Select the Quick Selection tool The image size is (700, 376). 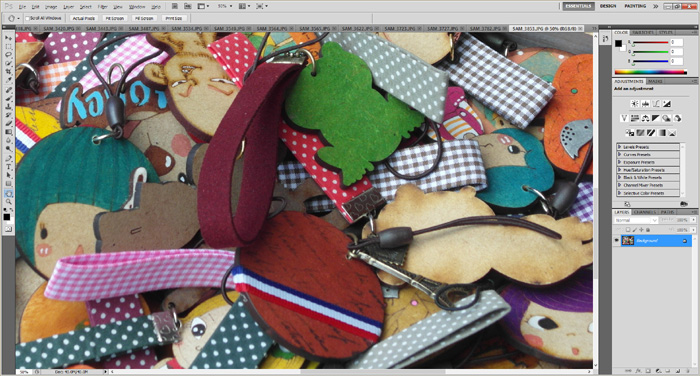point(8,63)
